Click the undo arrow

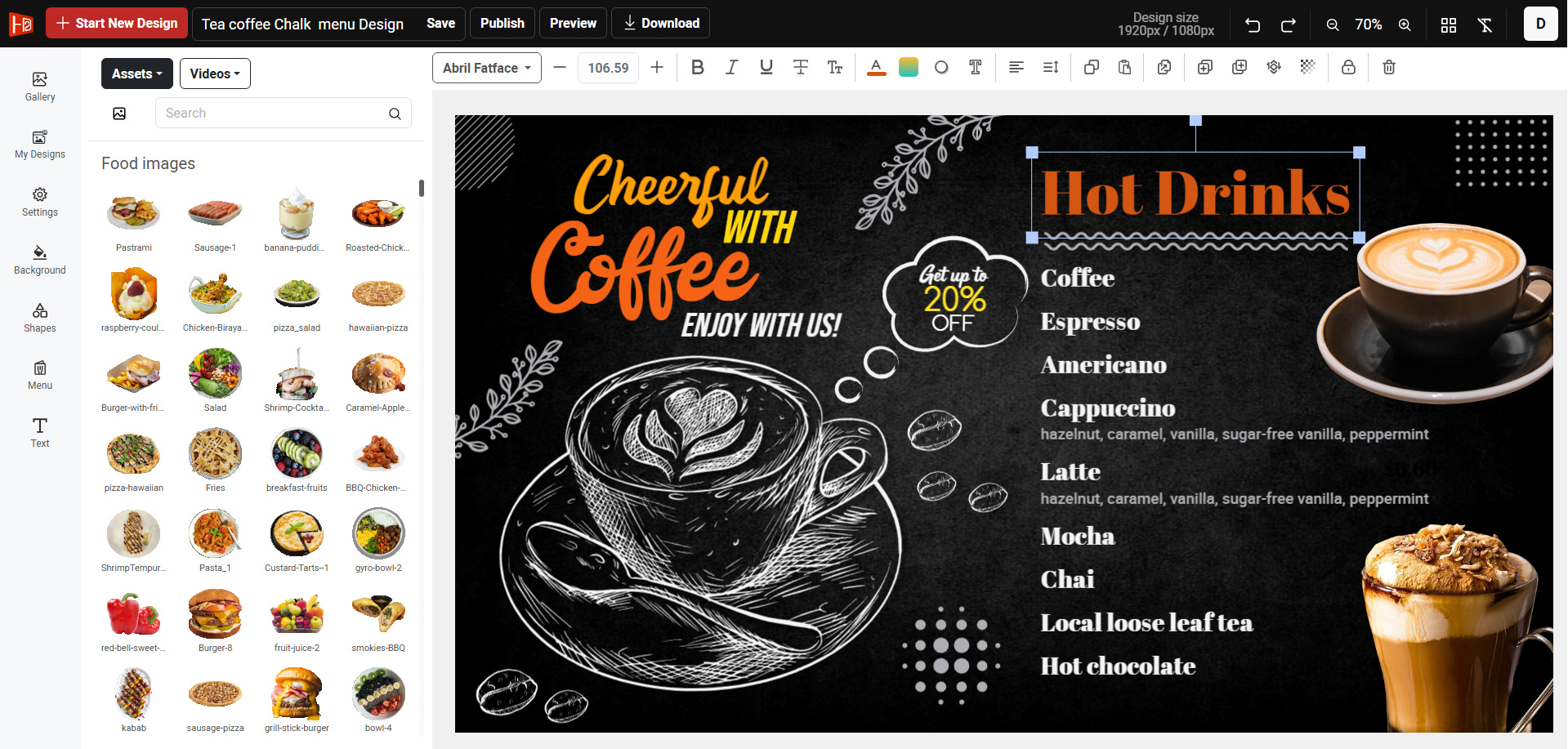pyautogui.click(x=1252, y=25)
